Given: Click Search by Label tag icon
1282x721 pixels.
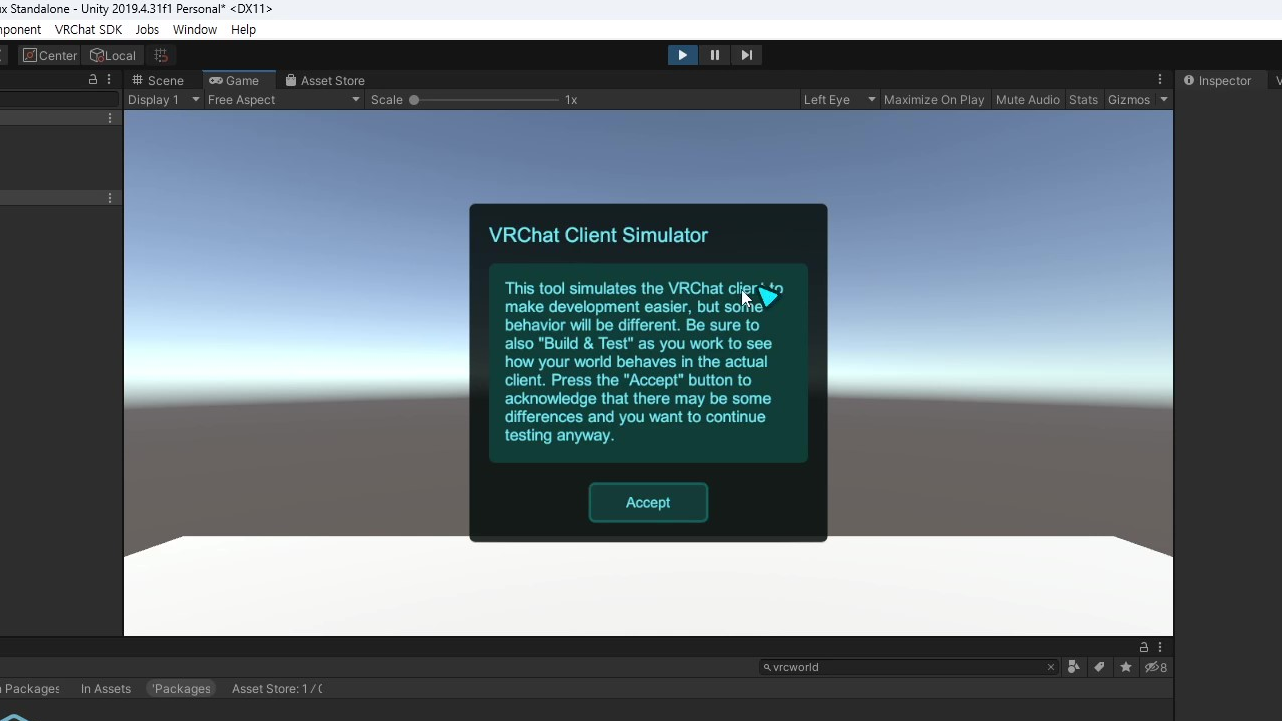Looking at the screenshot, I should pyautogui.click(x=1099, y=667).
